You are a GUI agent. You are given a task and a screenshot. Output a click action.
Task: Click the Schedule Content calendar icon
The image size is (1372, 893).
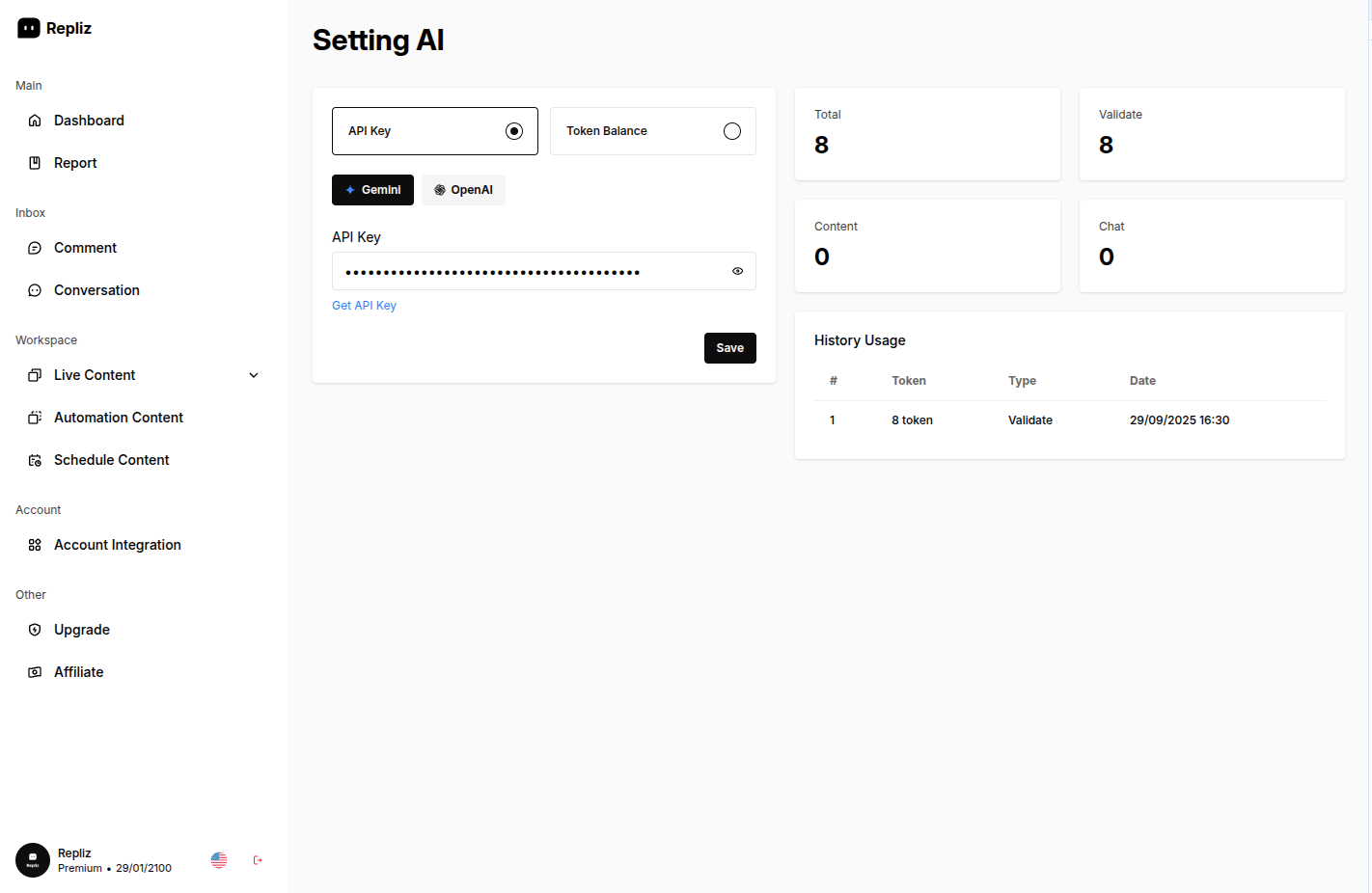tap(35, 460)
